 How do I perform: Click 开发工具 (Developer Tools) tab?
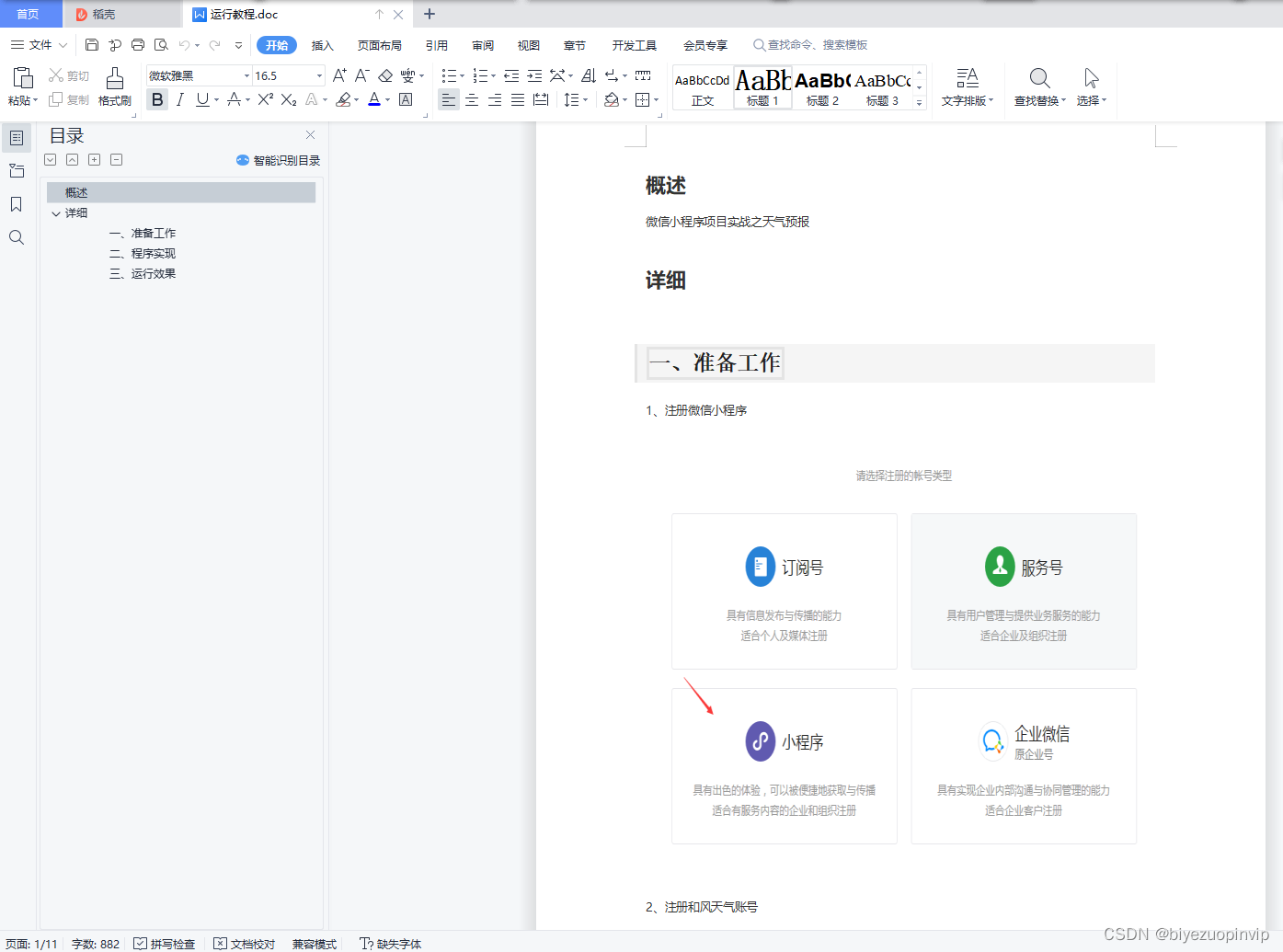point(635,45)
